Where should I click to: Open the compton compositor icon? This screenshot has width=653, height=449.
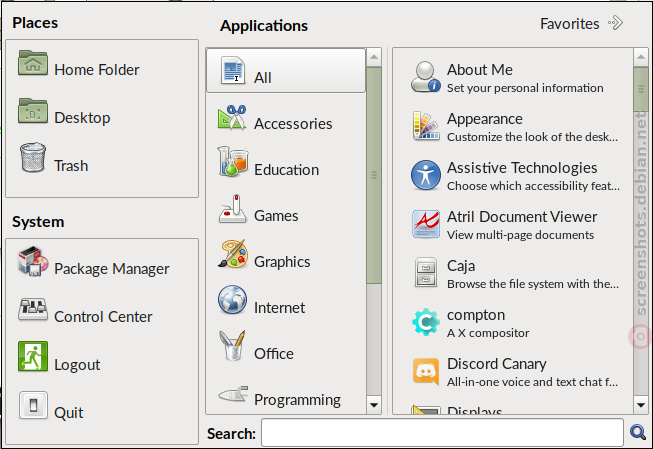[x=426, y=322]
